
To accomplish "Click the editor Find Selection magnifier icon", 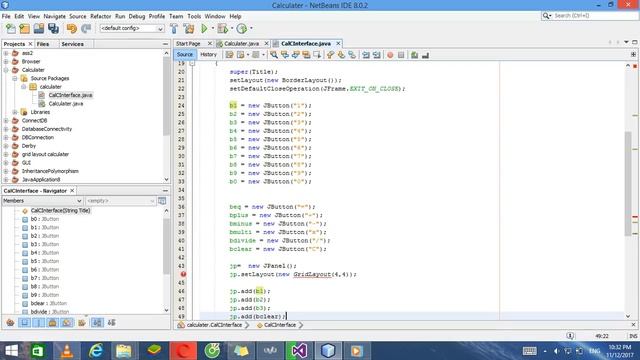I will click(x=274, y=55).
